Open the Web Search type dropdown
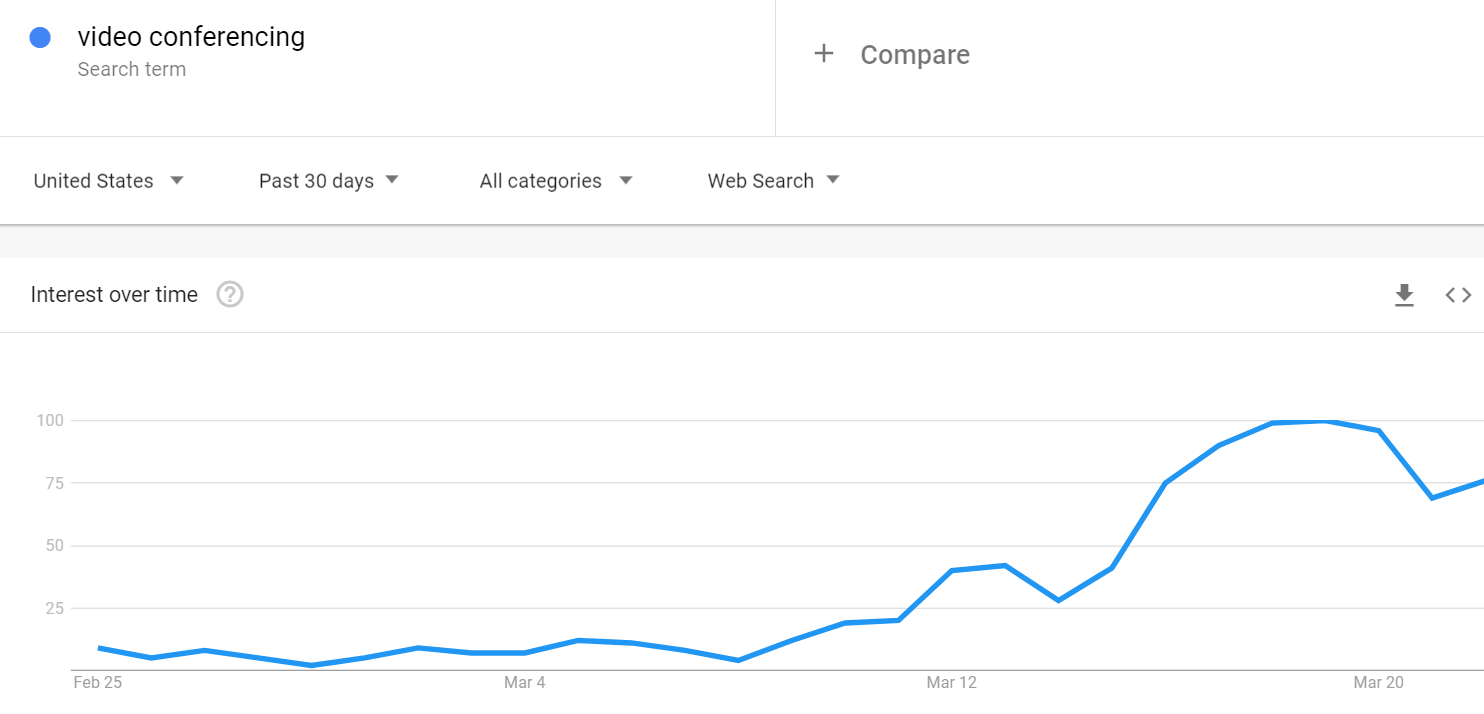This screenshot has height=714, width=1484. point(774,181)
